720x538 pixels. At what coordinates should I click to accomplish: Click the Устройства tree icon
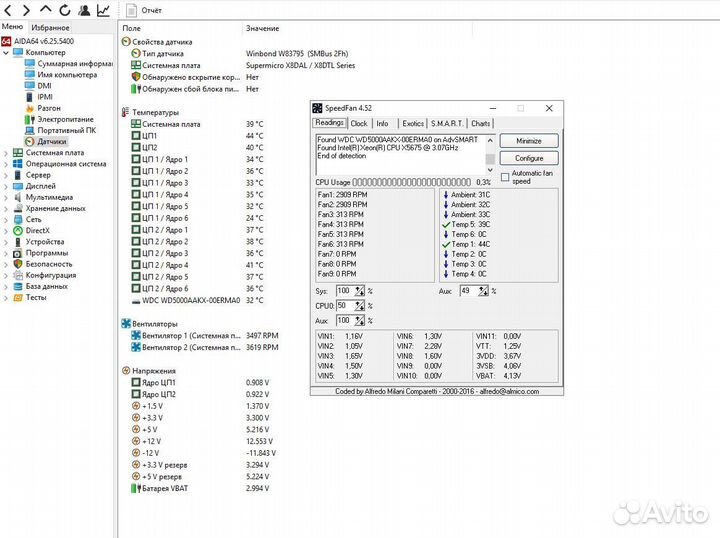click(x=18, y=242)
